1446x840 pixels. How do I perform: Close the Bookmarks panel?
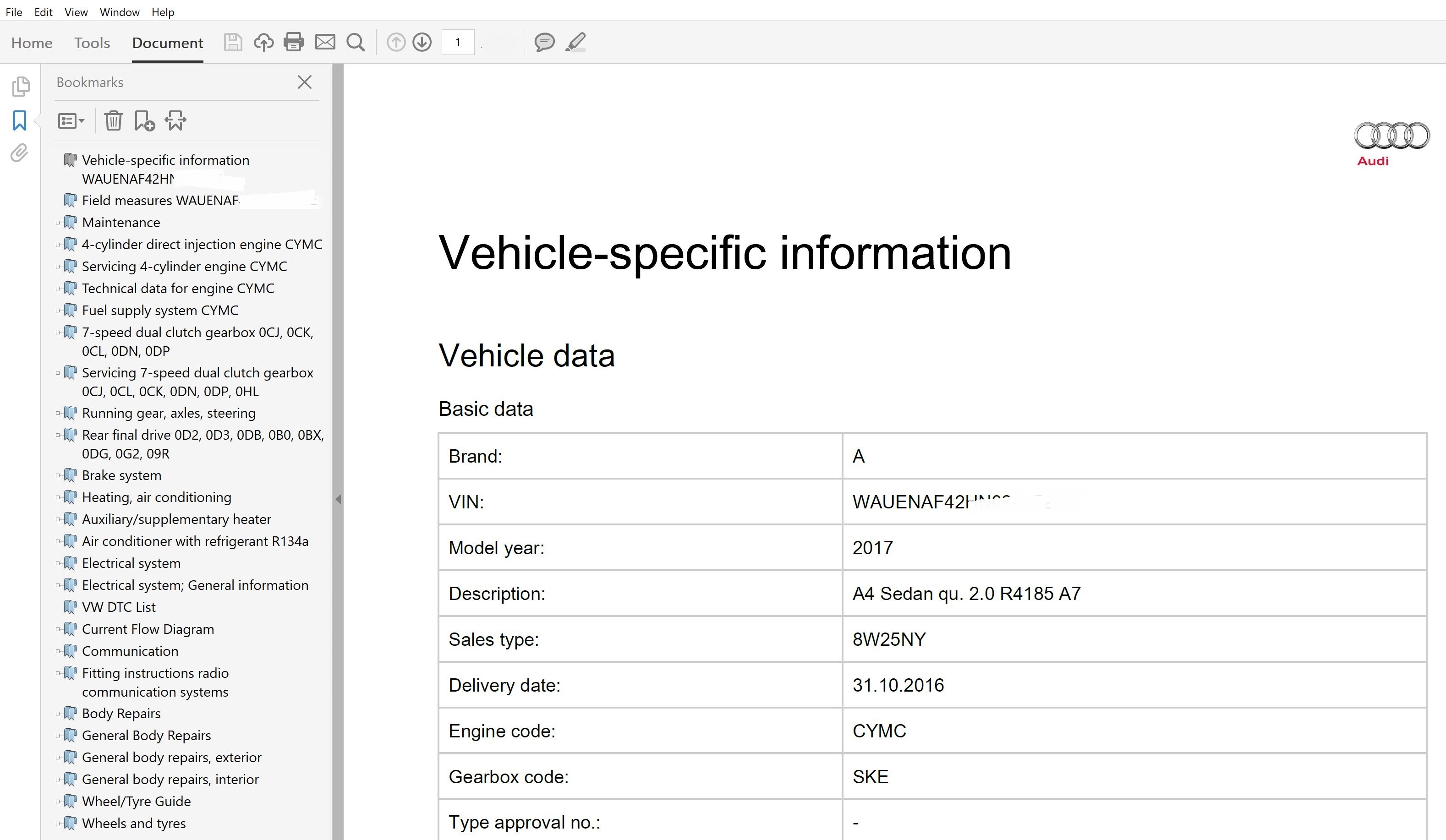[305, 82]
